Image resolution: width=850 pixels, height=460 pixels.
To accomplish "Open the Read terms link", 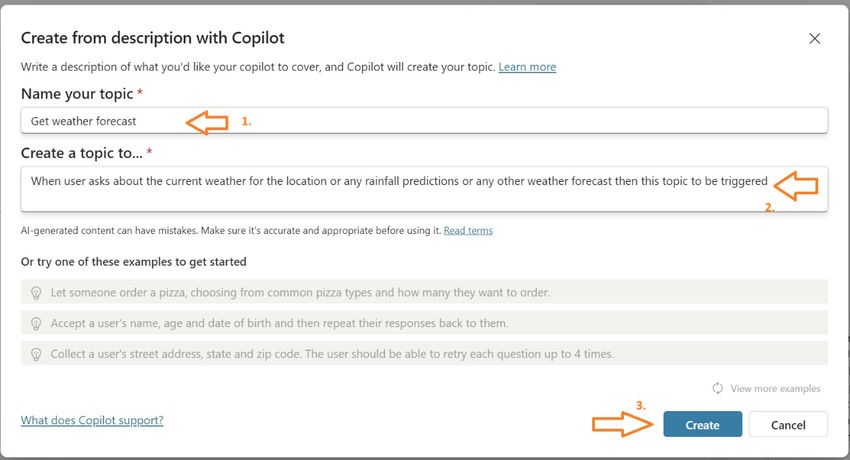I will pos(468,230).
